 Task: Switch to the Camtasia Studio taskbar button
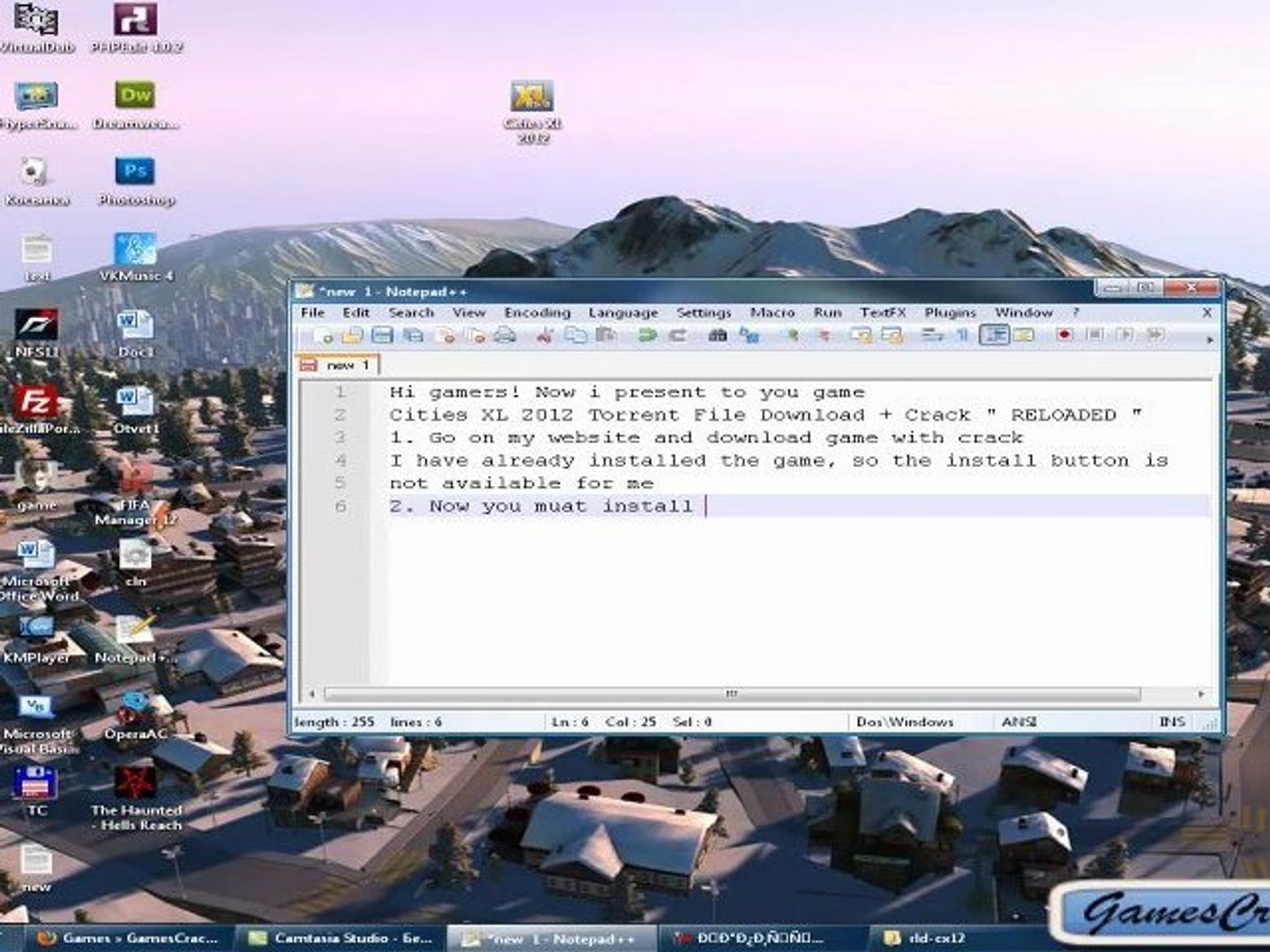pyautogui.click(x=340, y=938)
